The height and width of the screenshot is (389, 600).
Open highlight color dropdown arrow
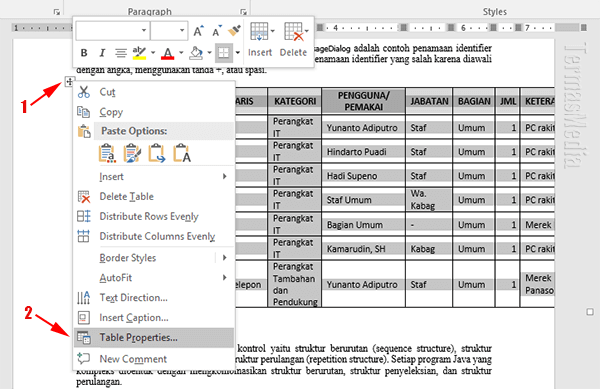click(153, 53)
